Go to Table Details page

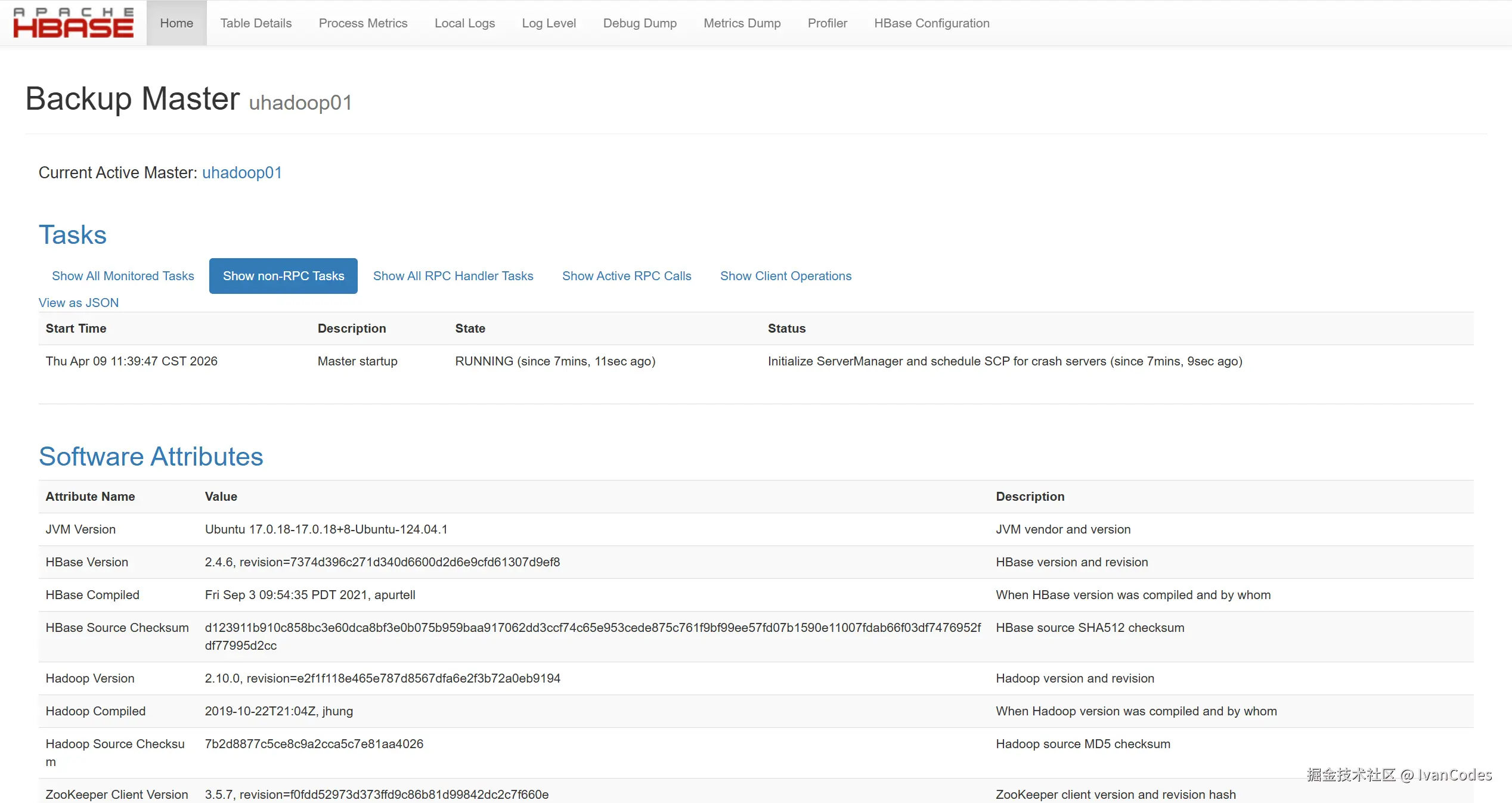(256, 23)
